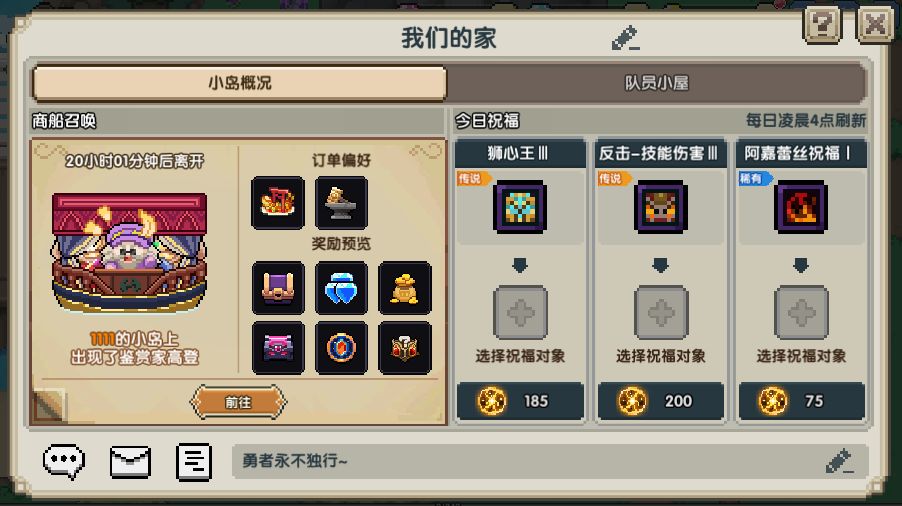Open the mail envelope icon

pos(130,462)
